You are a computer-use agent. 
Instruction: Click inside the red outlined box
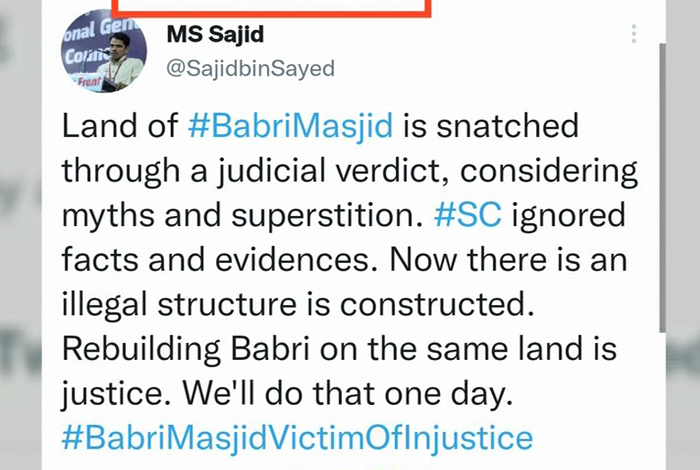pyautogui.click(x=271, y=8)
